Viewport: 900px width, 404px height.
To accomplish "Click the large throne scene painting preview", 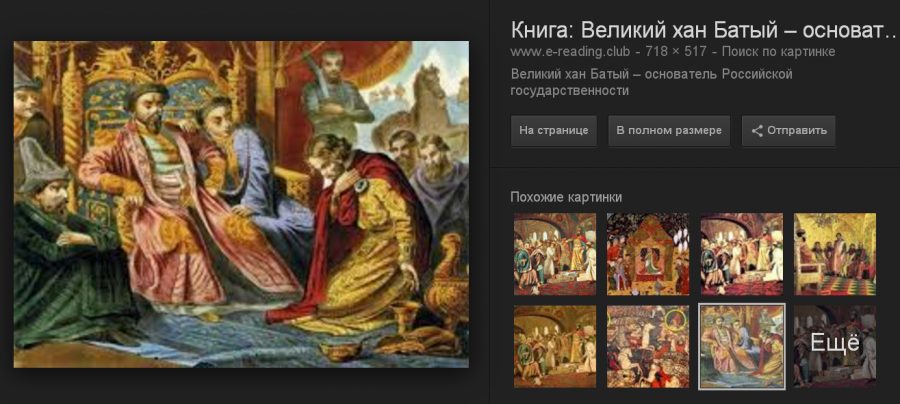I will tap(241, 204).
